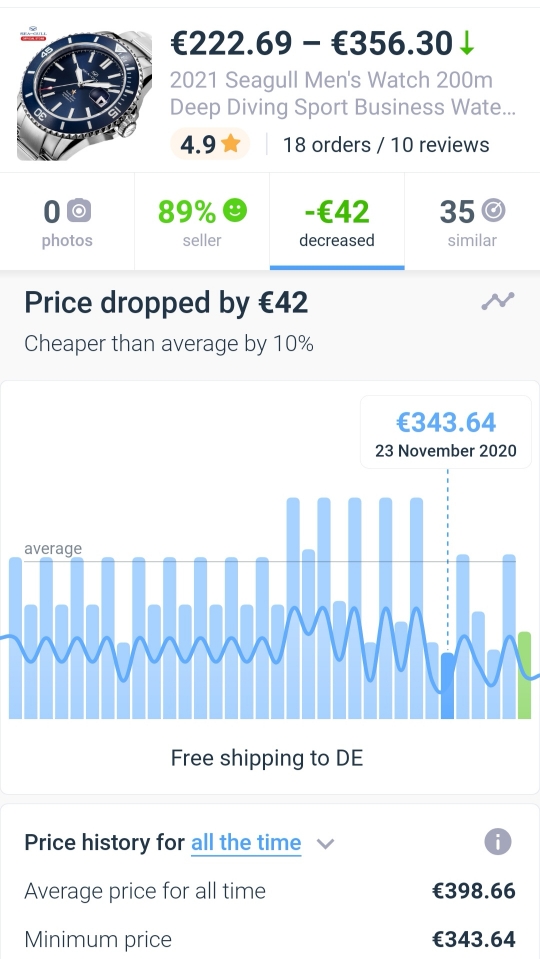Switch to the 89% seller tab

(202, 221)
